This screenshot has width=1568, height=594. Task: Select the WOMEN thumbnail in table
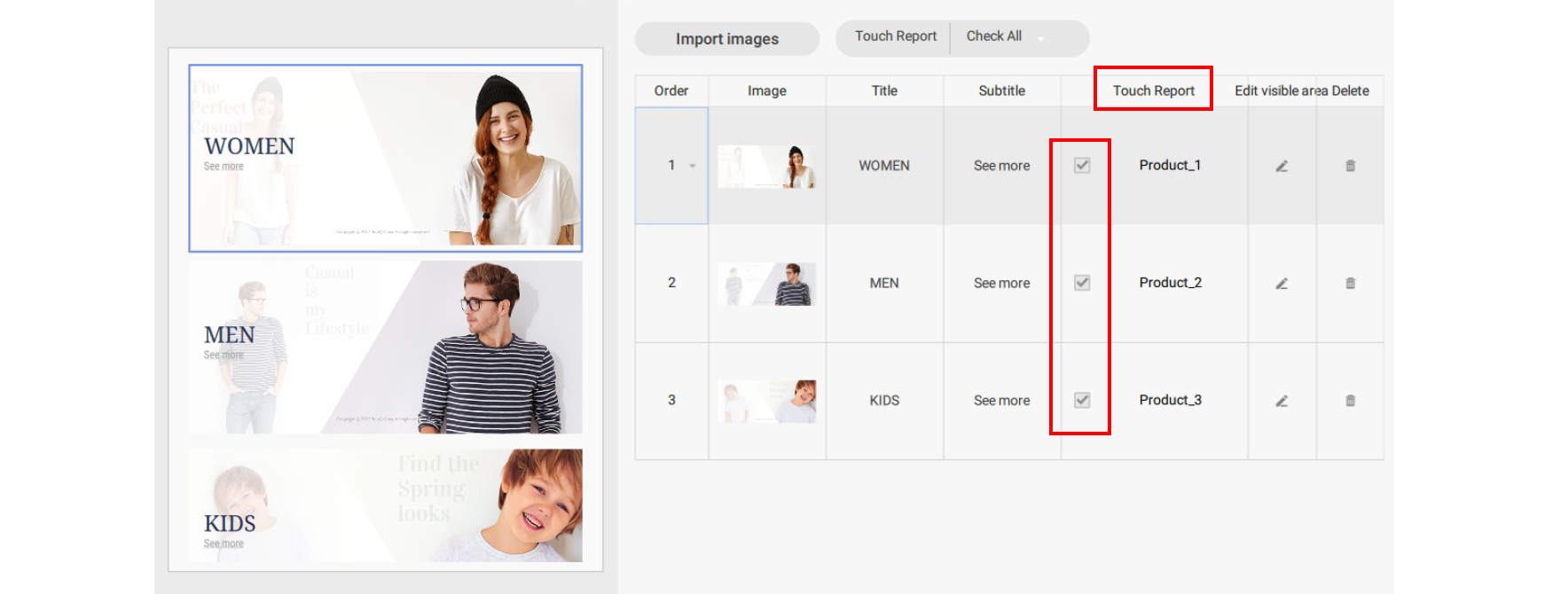click(x=766, y=166)
